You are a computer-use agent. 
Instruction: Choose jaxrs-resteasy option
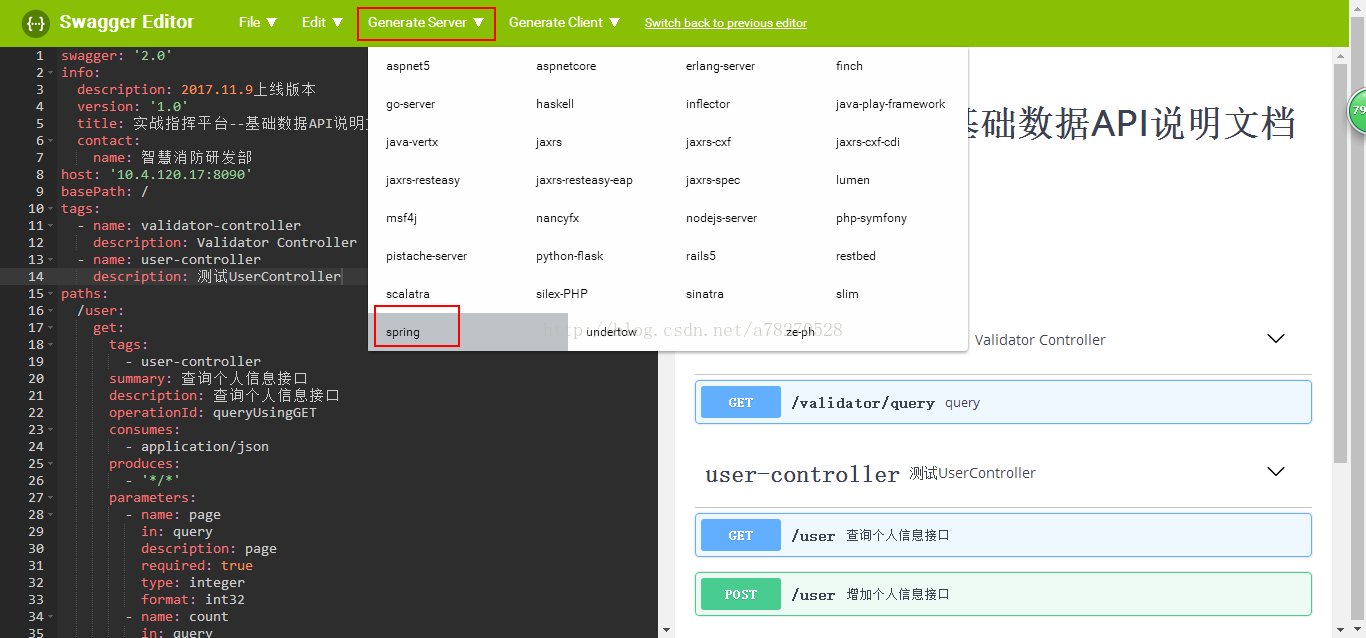(423, 180)
